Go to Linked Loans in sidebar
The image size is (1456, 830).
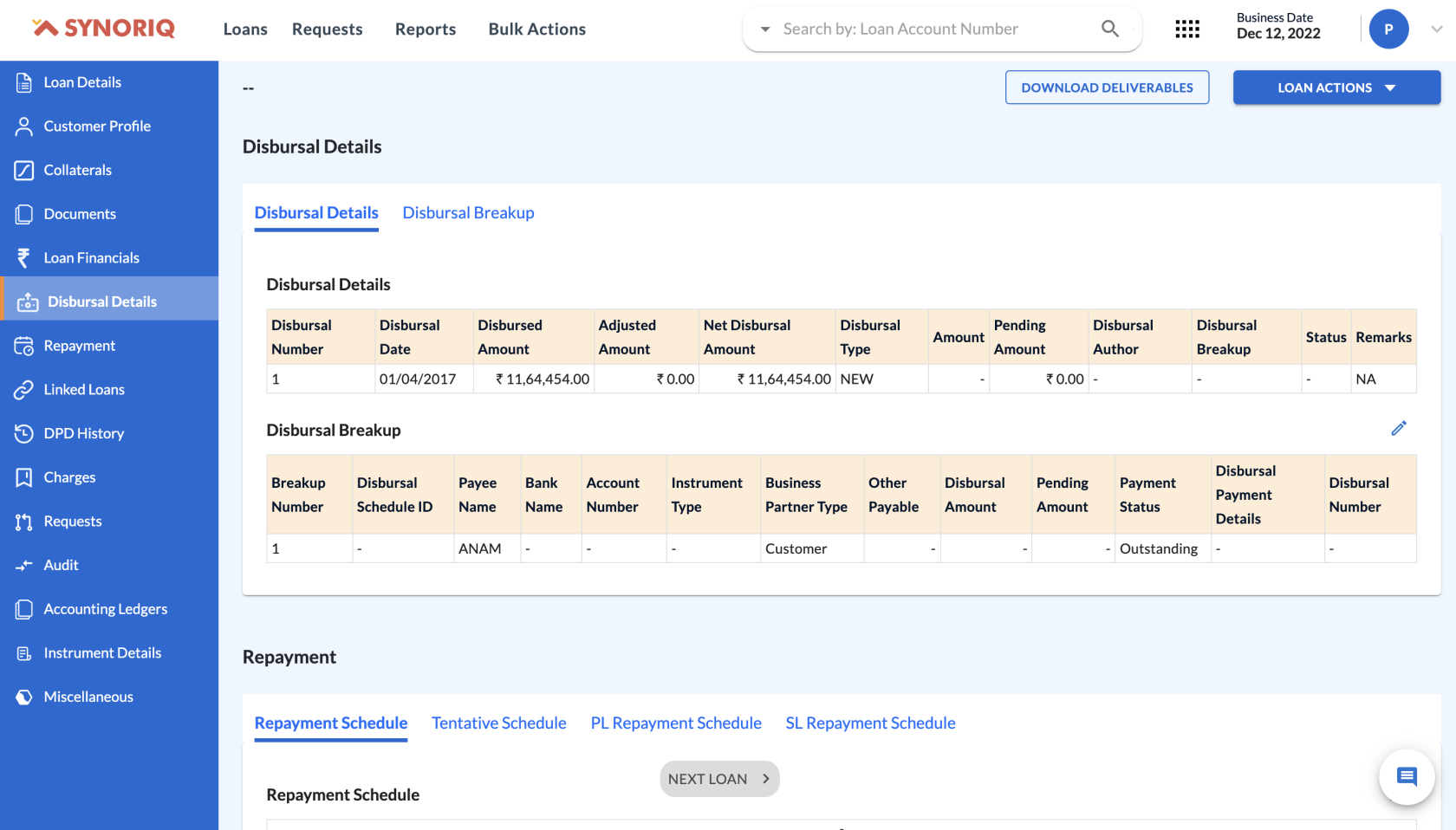[x=84, y=390]
